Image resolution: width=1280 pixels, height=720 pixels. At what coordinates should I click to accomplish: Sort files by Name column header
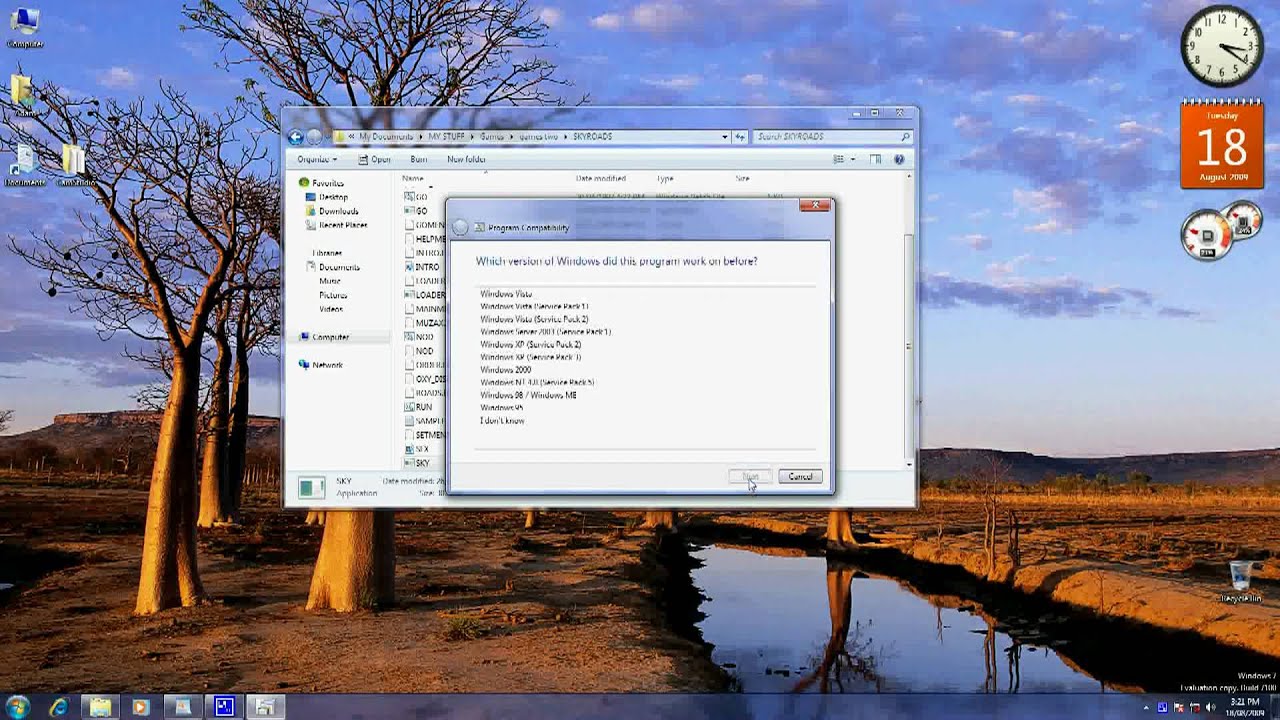[413, 178]
